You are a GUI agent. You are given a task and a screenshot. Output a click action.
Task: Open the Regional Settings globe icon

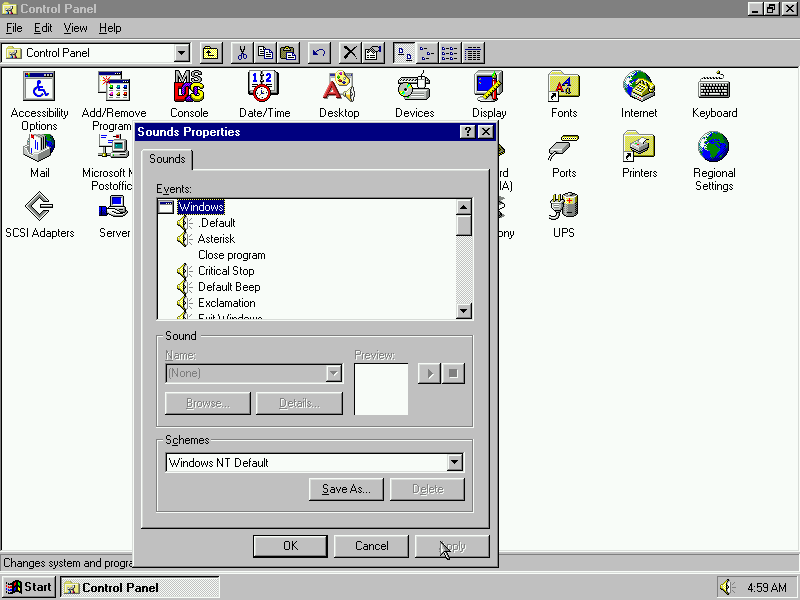point(714,148)
